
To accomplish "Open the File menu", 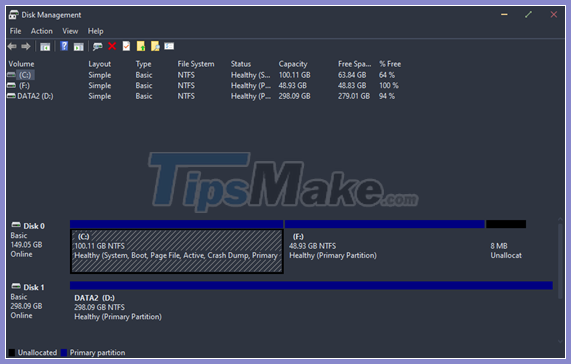I will pos(15,31).
